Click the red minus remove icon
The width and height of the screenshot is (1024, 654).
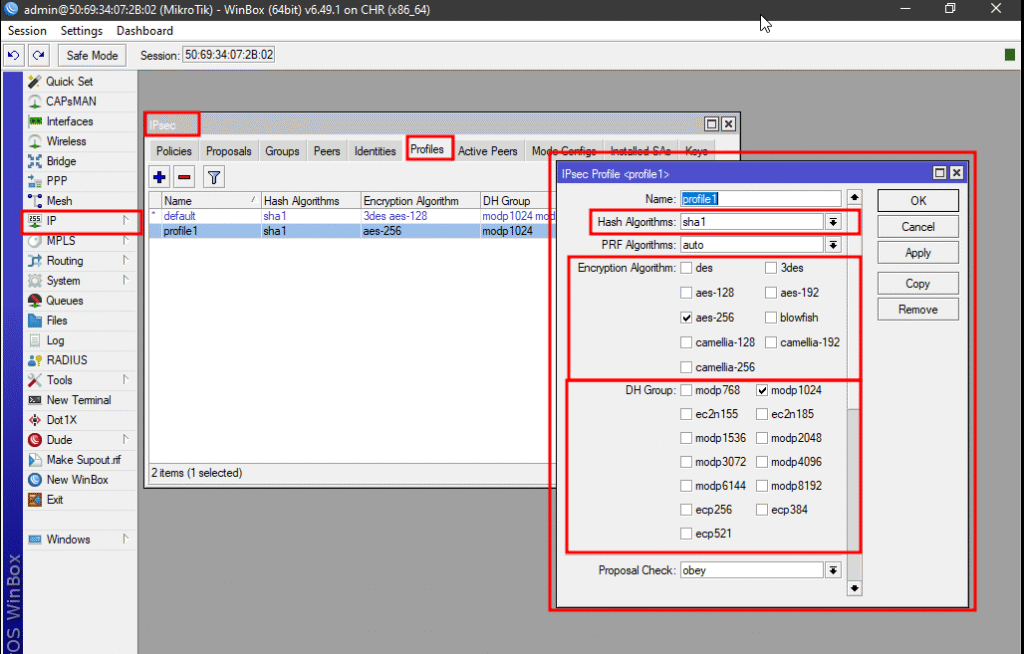coord(184,177)
